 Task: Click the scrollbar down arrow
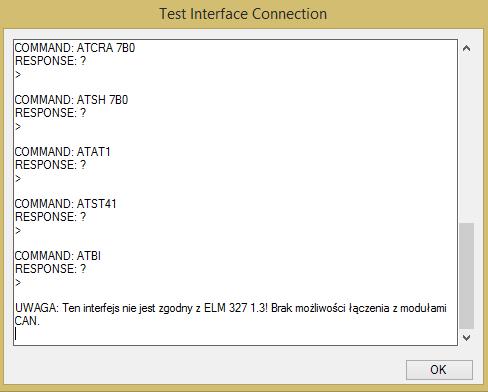(467, 337)
